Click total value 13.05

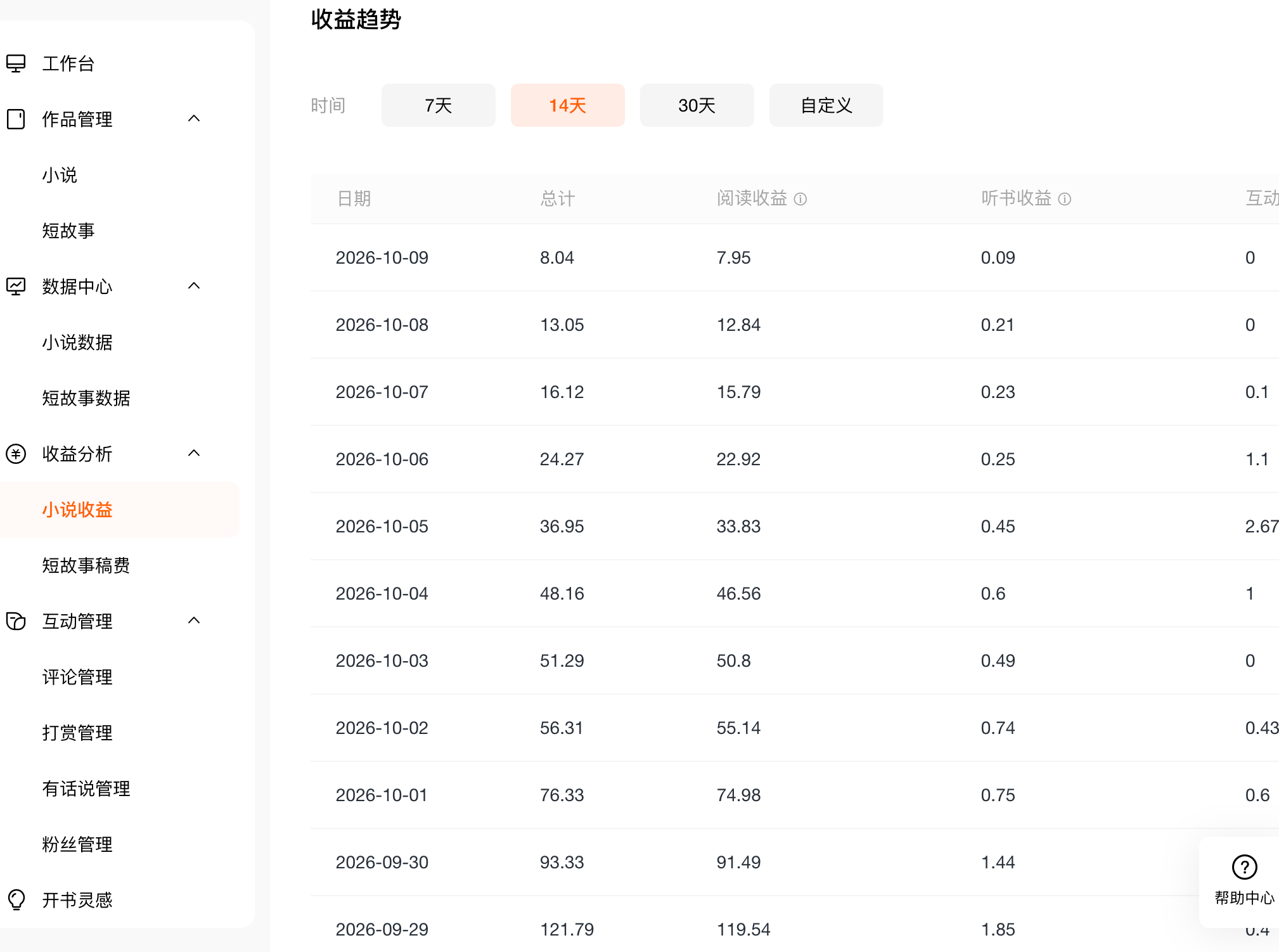pyautogui.click(x=562, y=325)
